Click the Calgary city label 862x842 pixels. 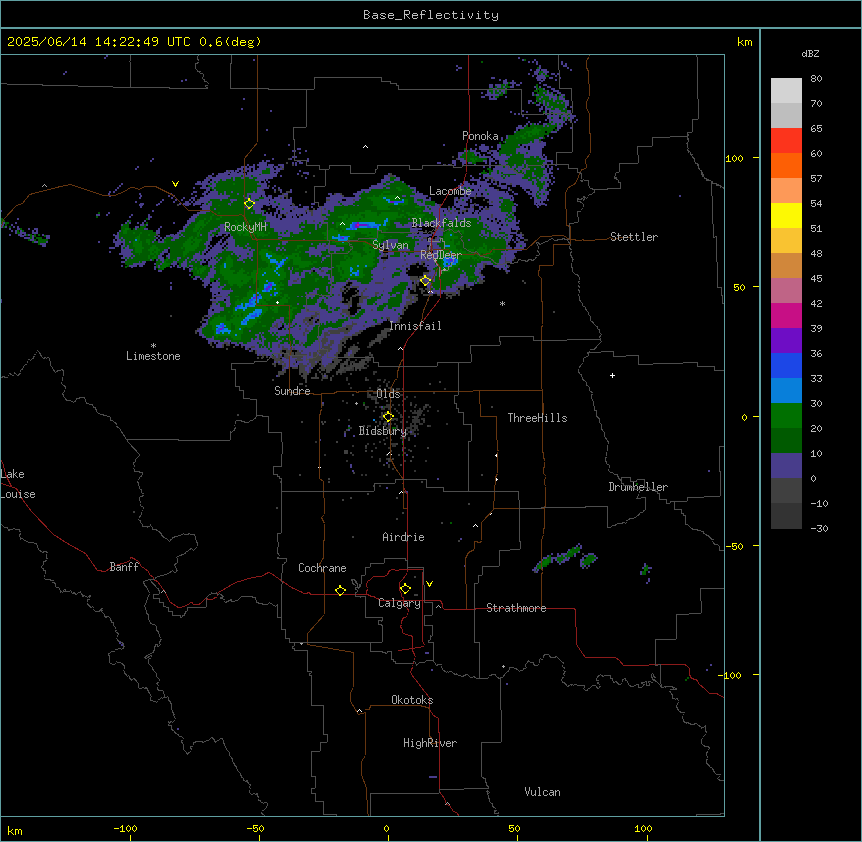[x=400, y=603]
